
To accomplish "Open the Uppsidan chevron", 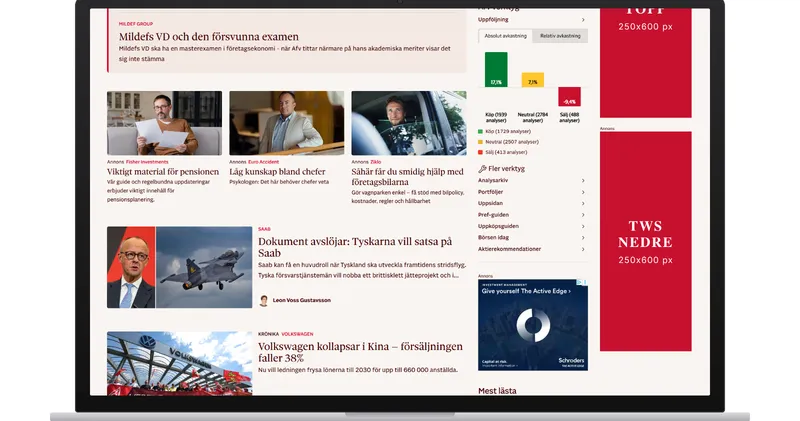I will pyautogui.click(x=583, y=204).
